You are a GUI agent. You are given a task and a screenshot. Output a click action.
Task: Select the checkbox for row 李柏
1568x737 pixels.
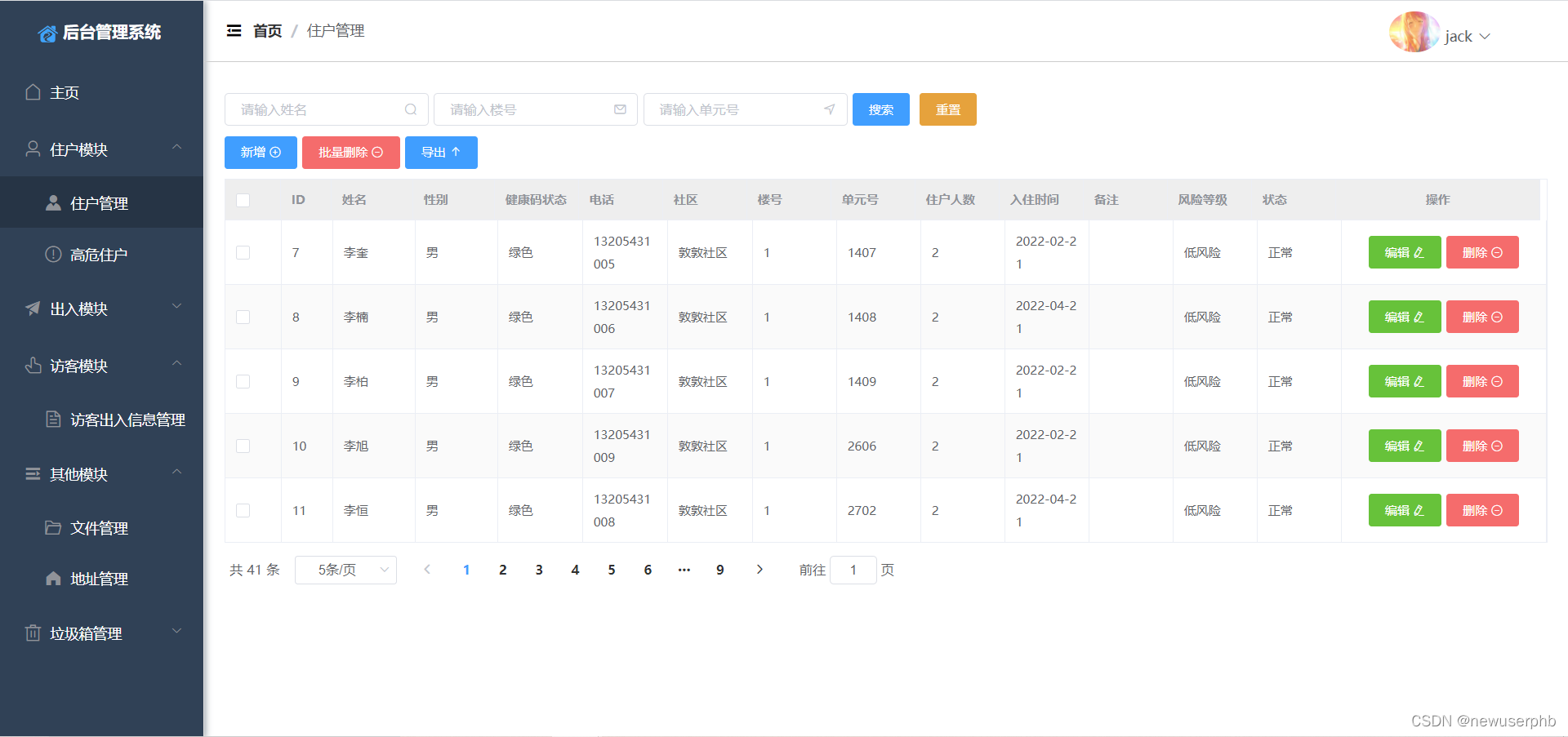click(243, 381)
